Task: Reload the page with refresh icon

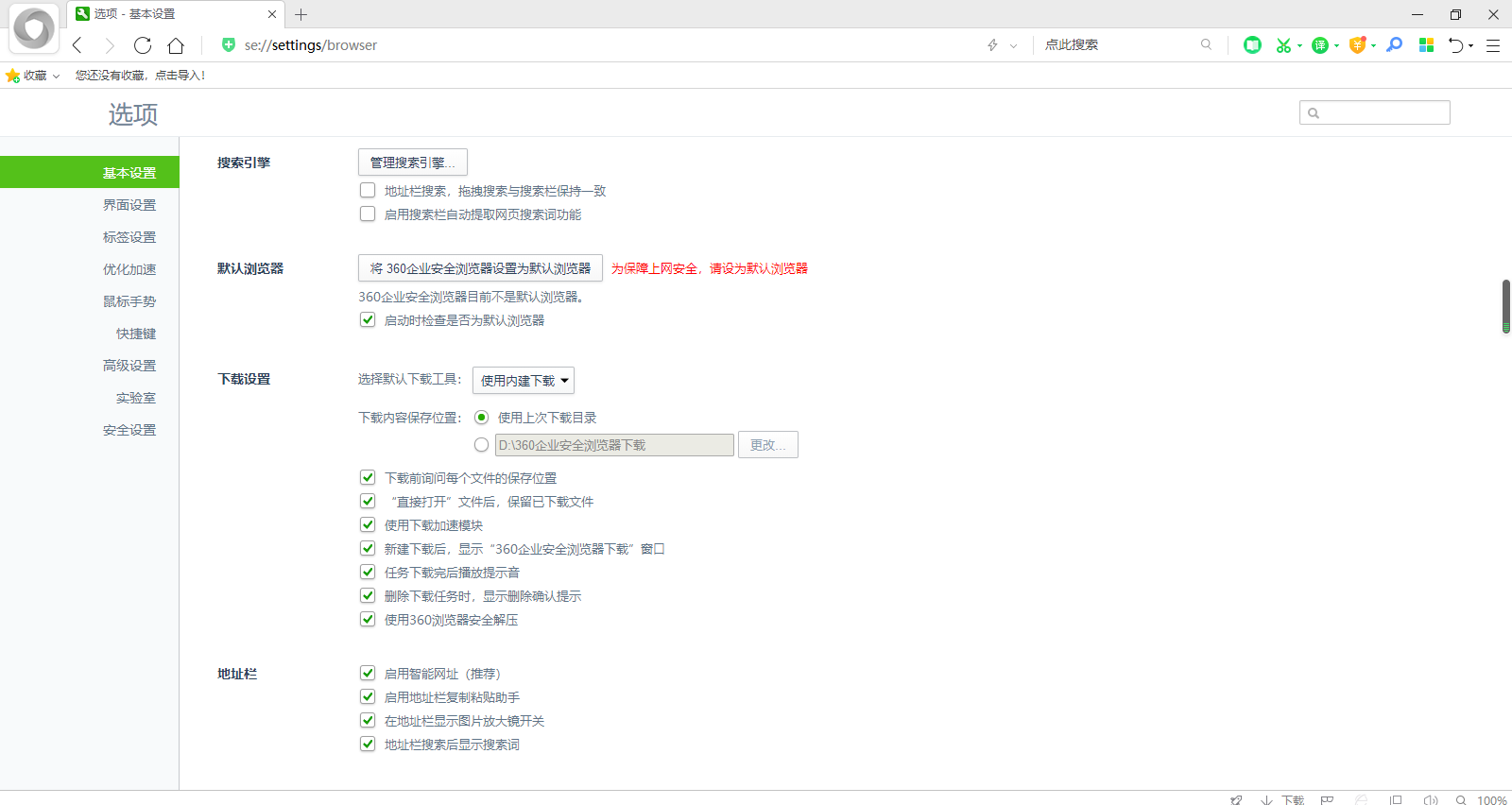Action: (143, 45)
